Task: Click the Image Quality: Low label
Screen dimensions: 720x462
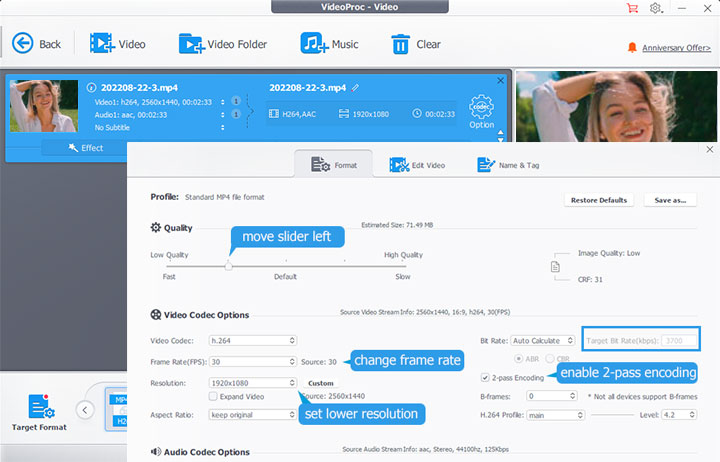Action: (x=609, y=253)
